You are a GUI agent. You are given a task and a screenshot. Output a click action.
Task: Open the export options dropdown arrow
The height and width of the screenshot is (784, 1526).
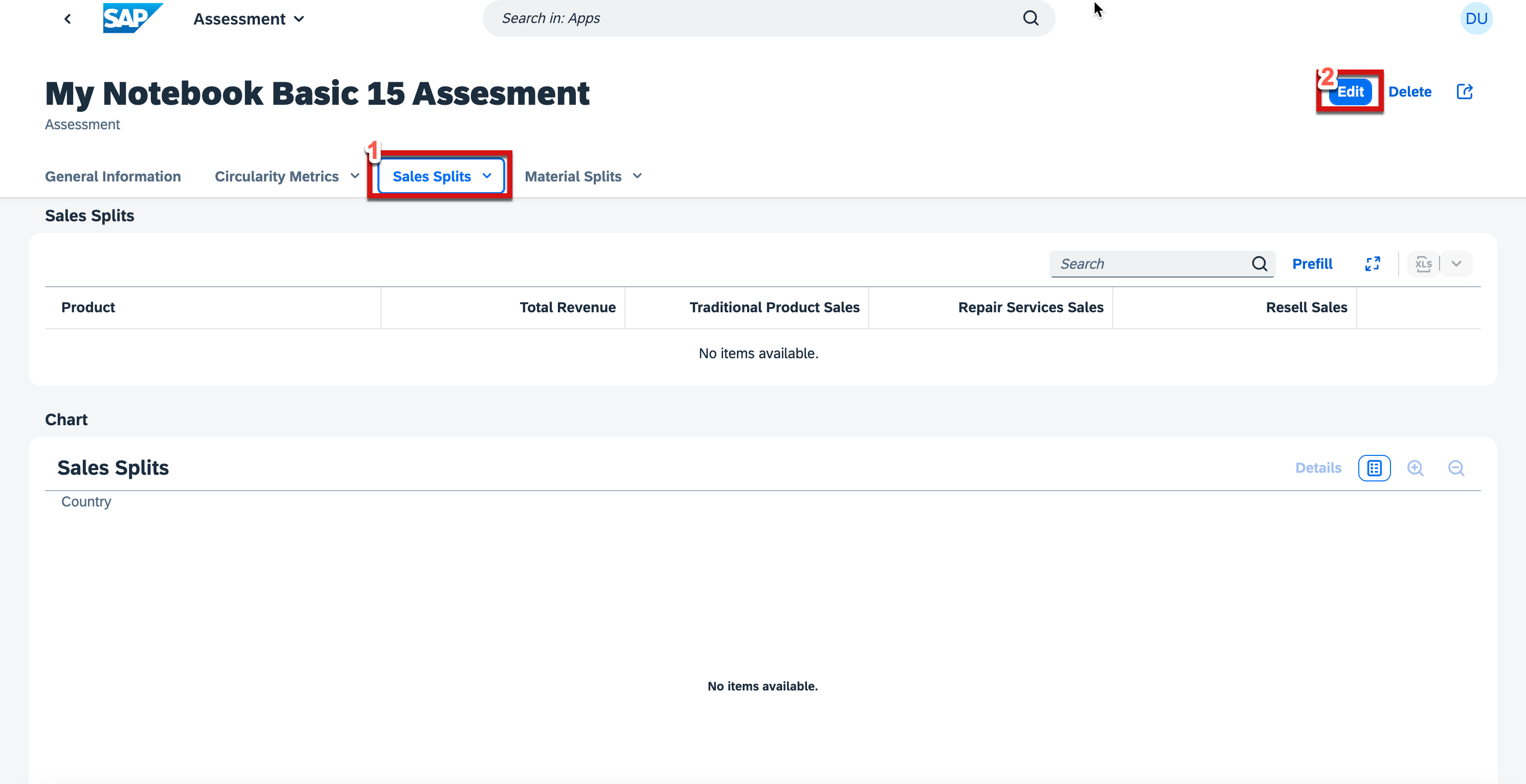pos(1456,264)
